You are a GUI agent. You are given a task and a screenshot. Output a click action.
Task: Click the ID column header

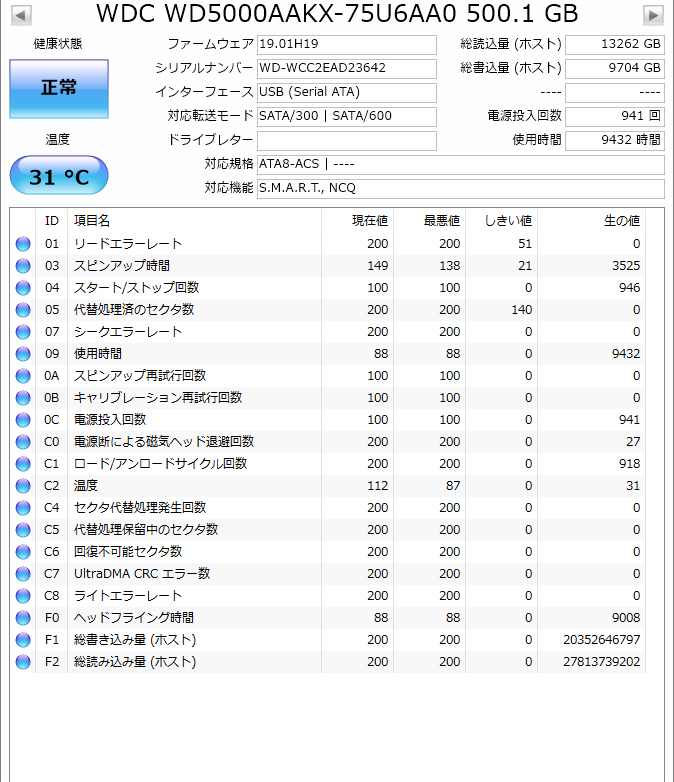click(51, 220)
